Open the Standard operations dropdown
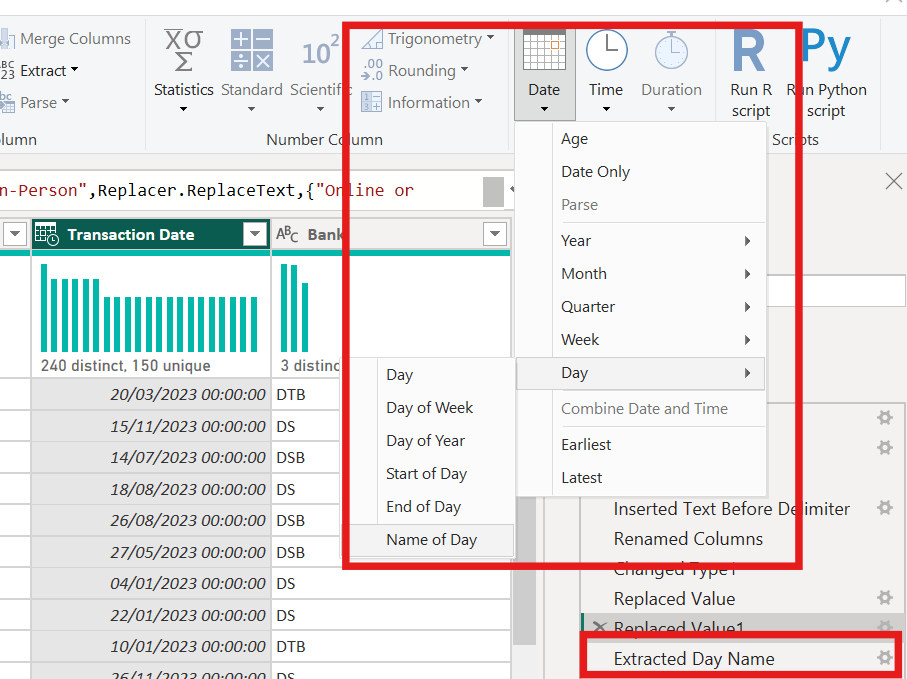 click(x=252, y=71)
